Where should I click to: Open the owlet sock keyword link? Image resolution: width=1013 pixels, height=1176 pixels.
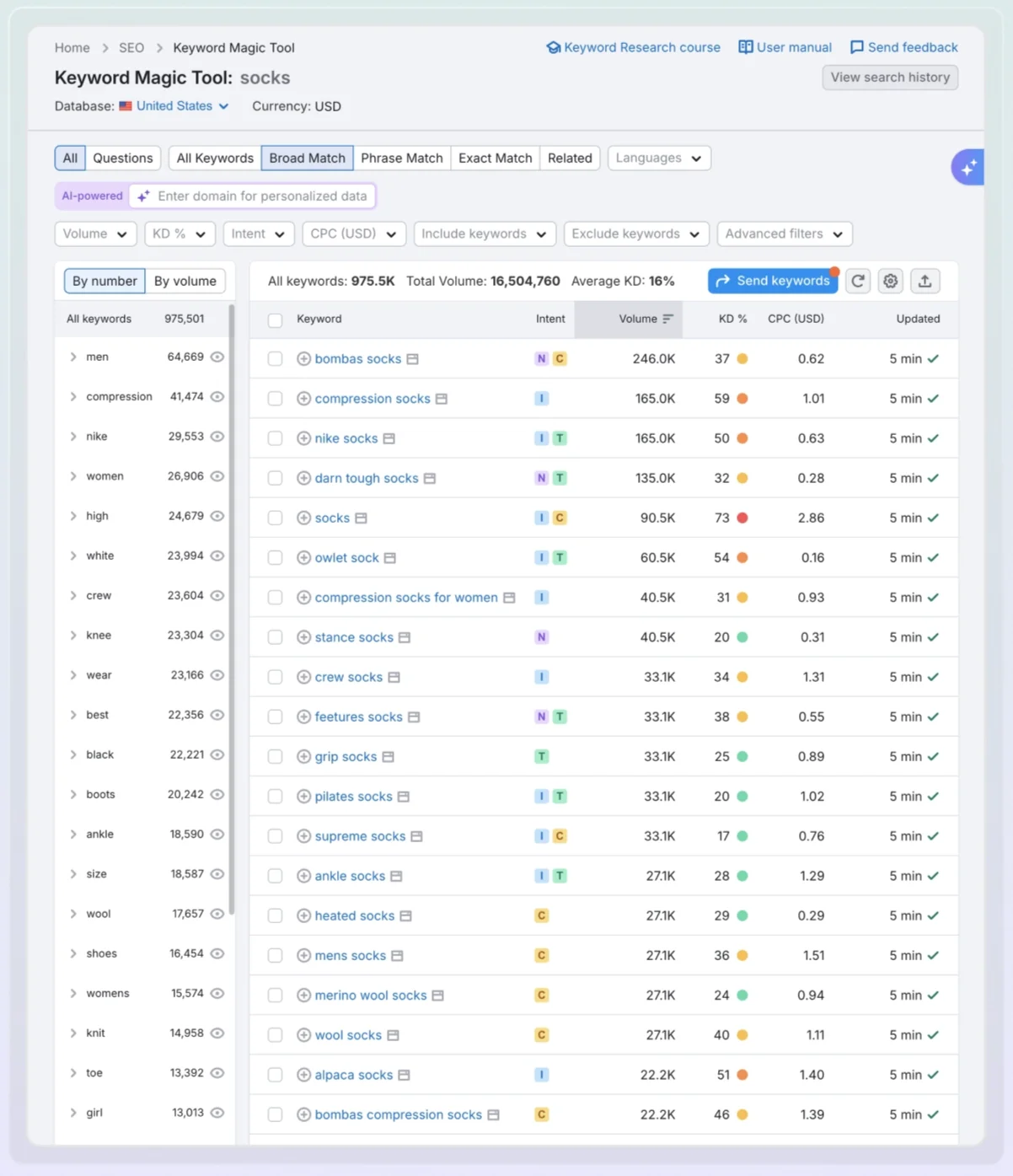[x=346, y=558]
